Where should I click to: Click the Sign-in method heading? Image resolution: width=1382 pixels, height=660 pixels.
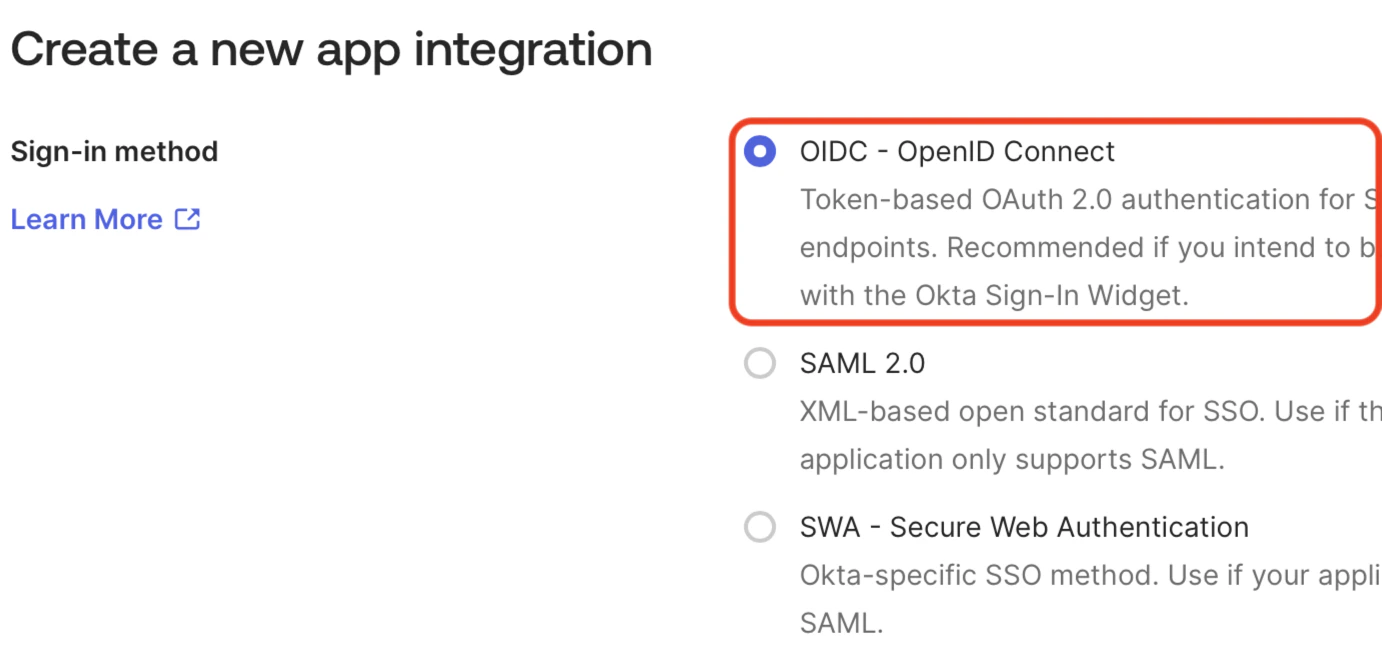tap(114, 151)
